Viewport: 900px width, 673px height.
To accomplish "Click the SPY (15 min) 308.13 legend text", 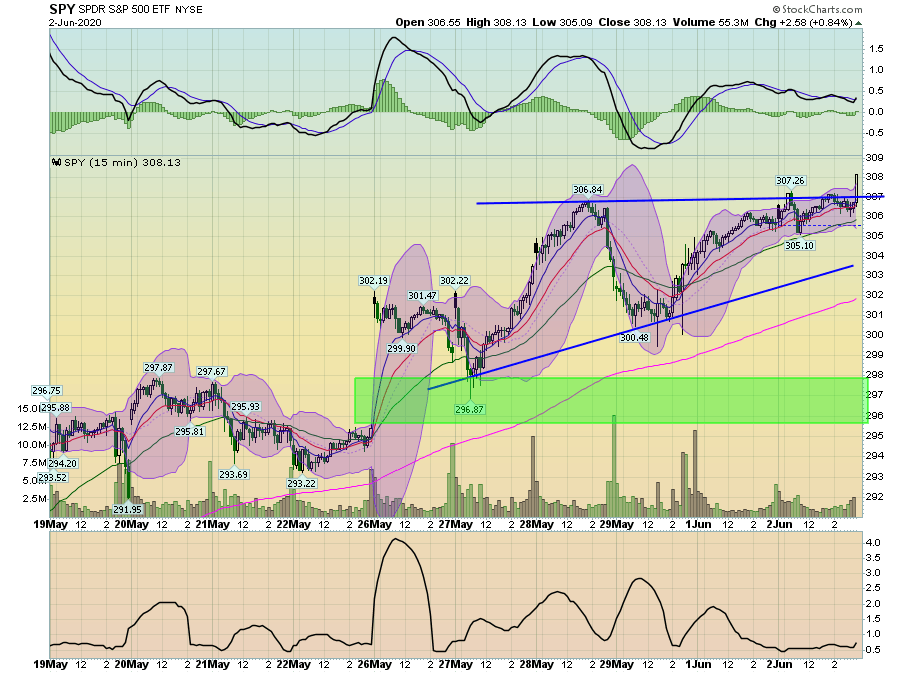I will 122,162.
